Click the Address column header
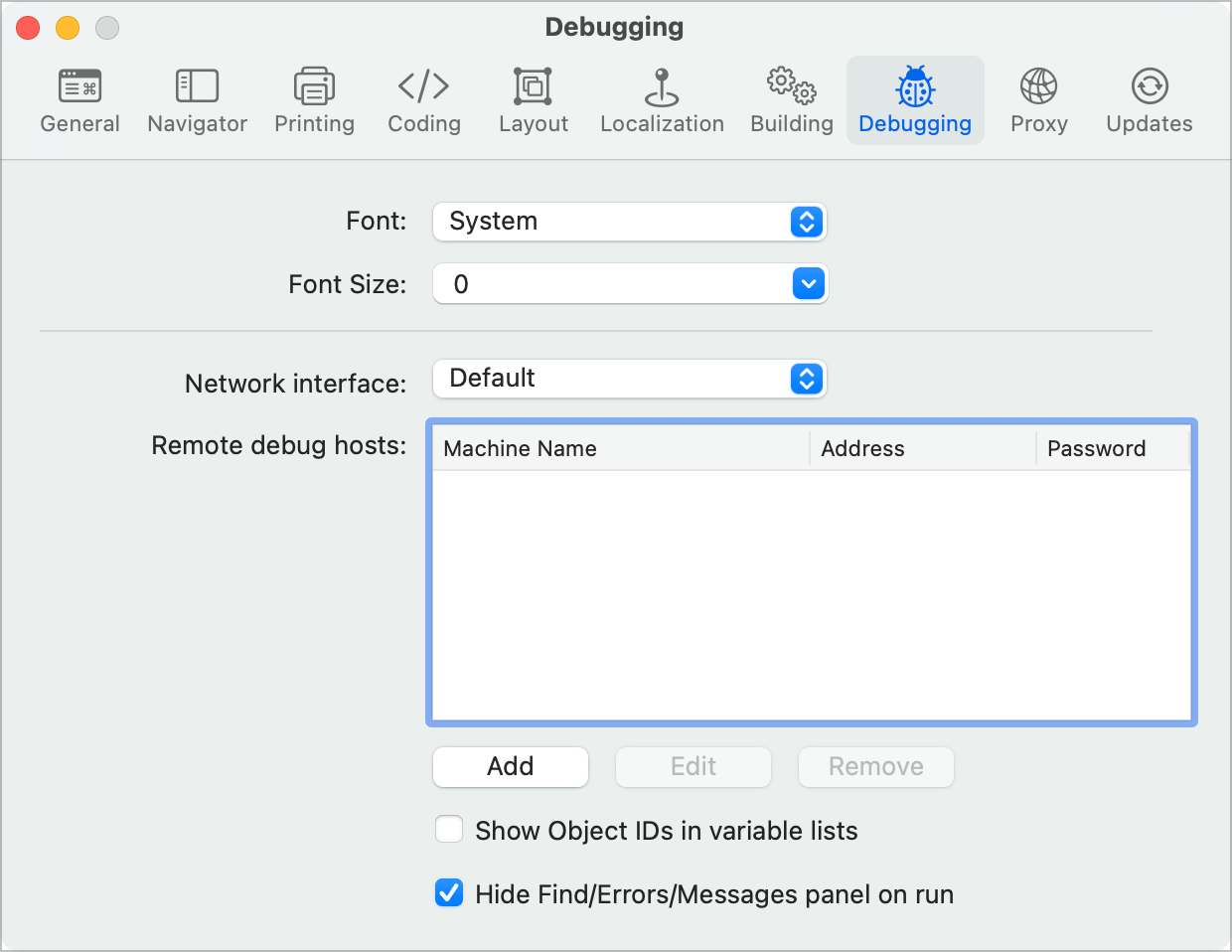Viewport: 1232px width, 952px height. pos(922,449)
